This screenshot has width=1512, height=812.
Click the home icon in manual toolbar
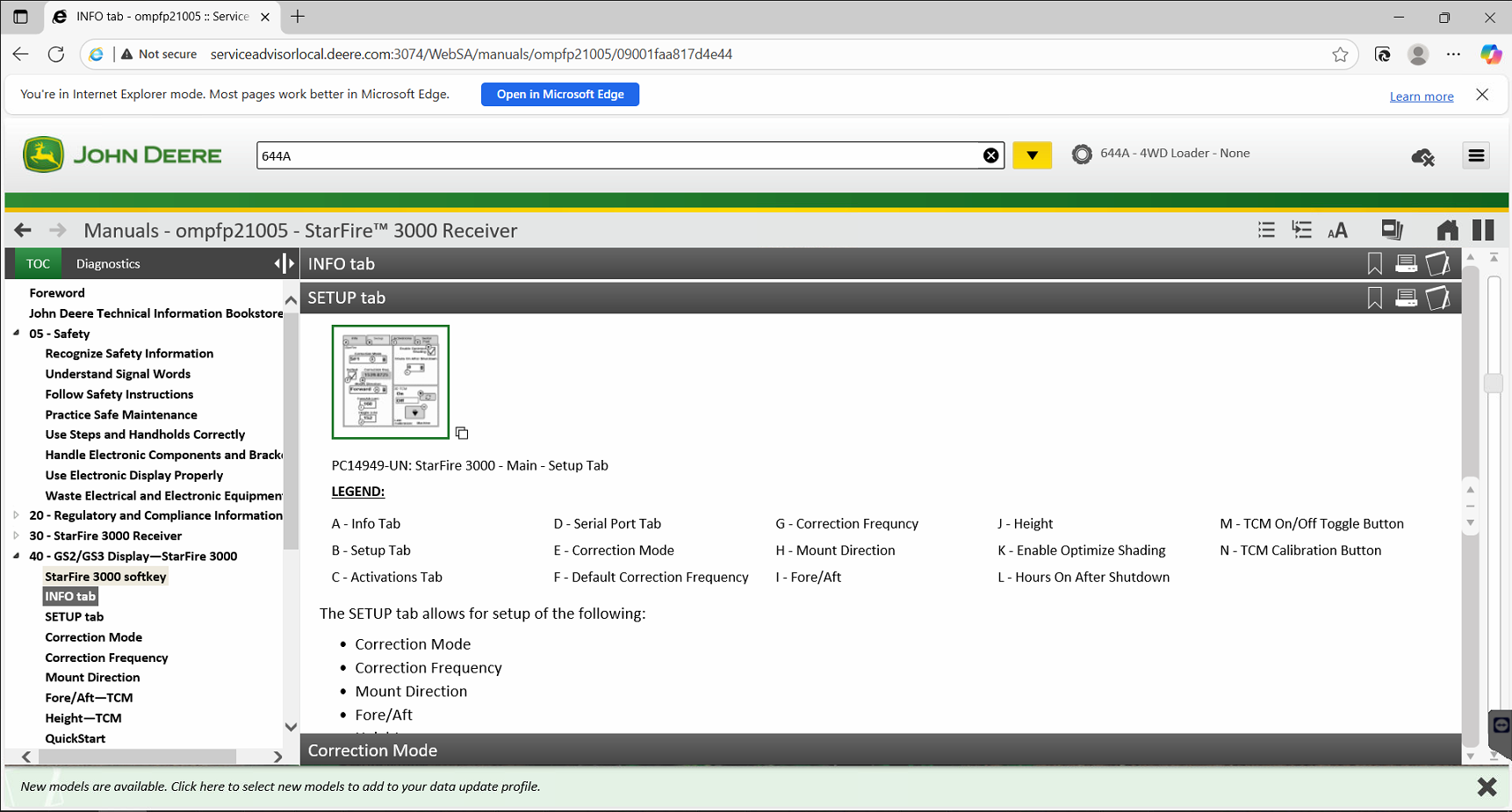click(x=1447, y=231)
